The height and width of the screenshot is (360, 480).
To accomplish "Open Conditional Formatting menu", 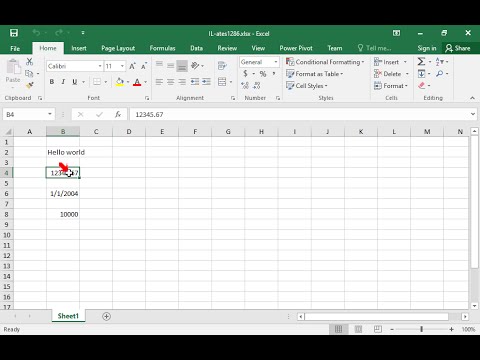I will coord(325,62).
